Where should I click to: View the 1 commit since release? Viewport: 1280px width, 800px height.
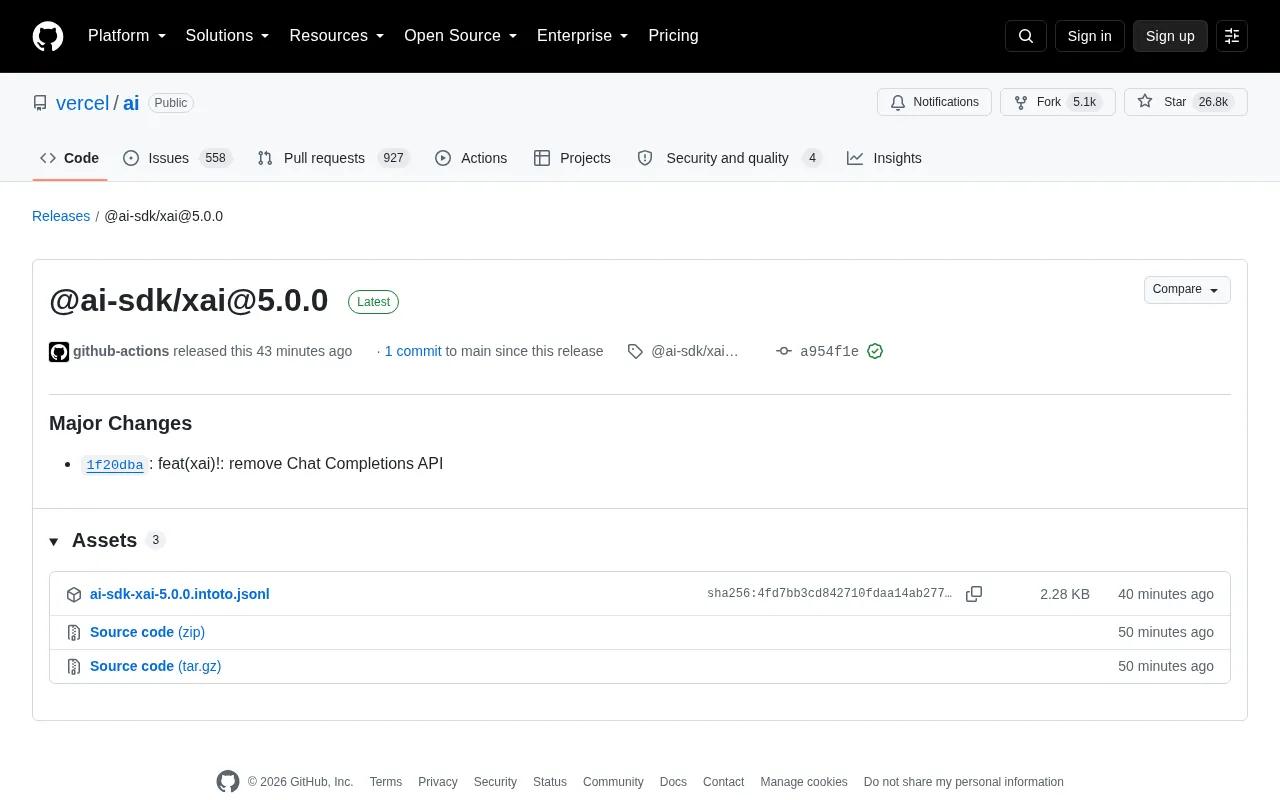413,351
